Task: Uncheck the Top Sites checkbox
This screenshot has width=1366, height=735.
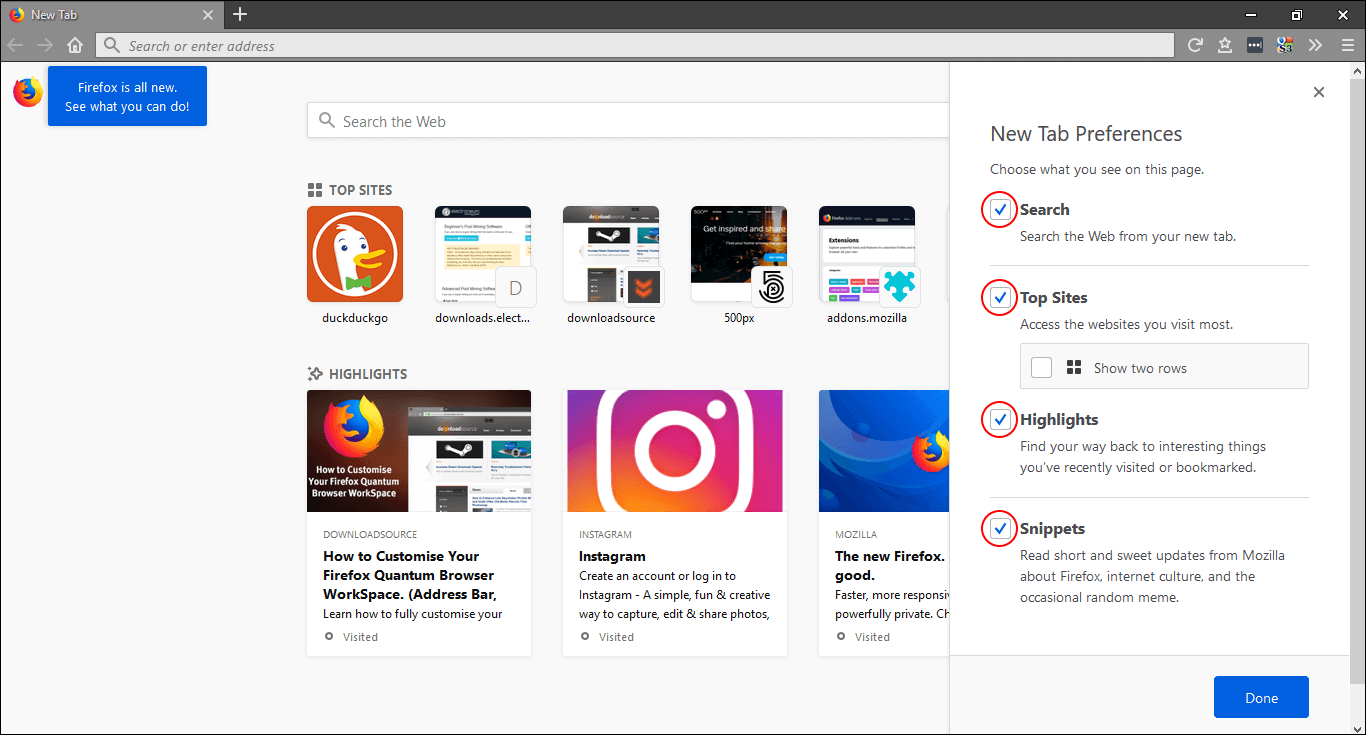Action: pyautogui.click(x=1000, y=298)
